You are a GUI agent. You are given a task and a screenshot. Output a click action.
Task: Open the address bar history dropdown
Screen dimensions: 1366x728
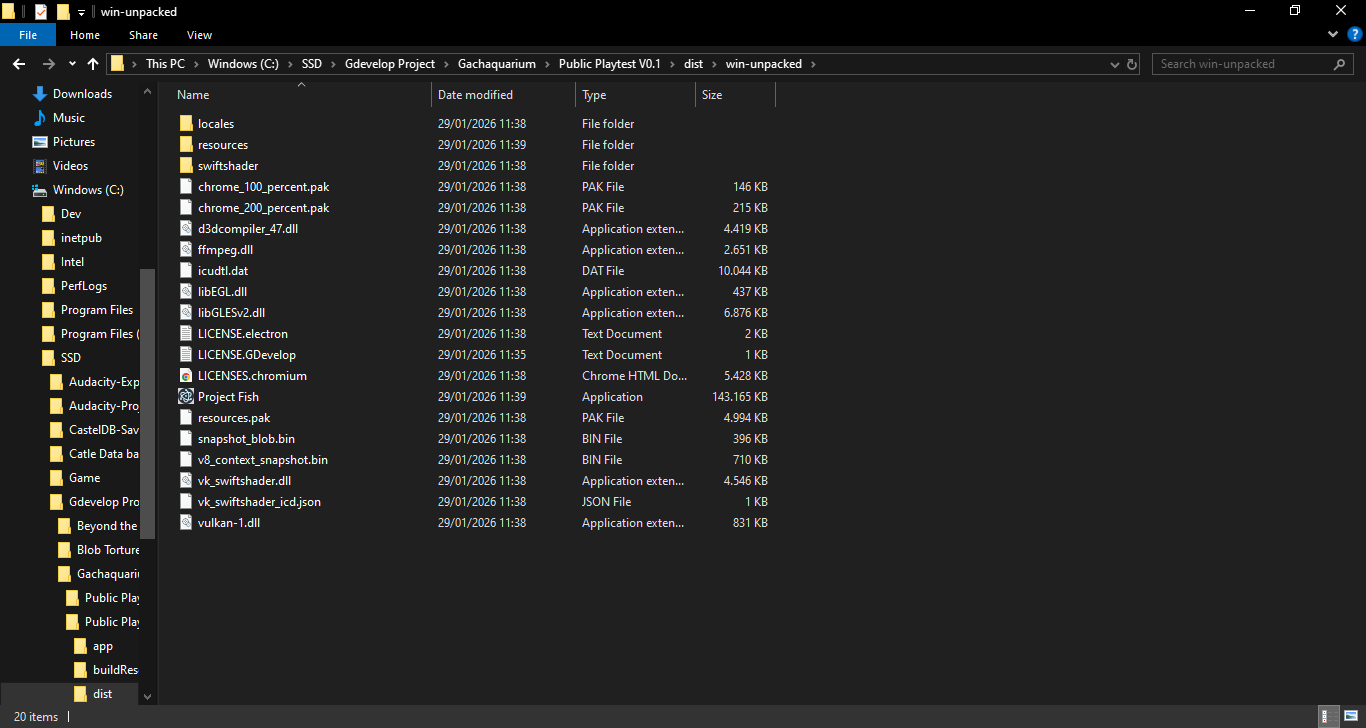(1115, 64)
